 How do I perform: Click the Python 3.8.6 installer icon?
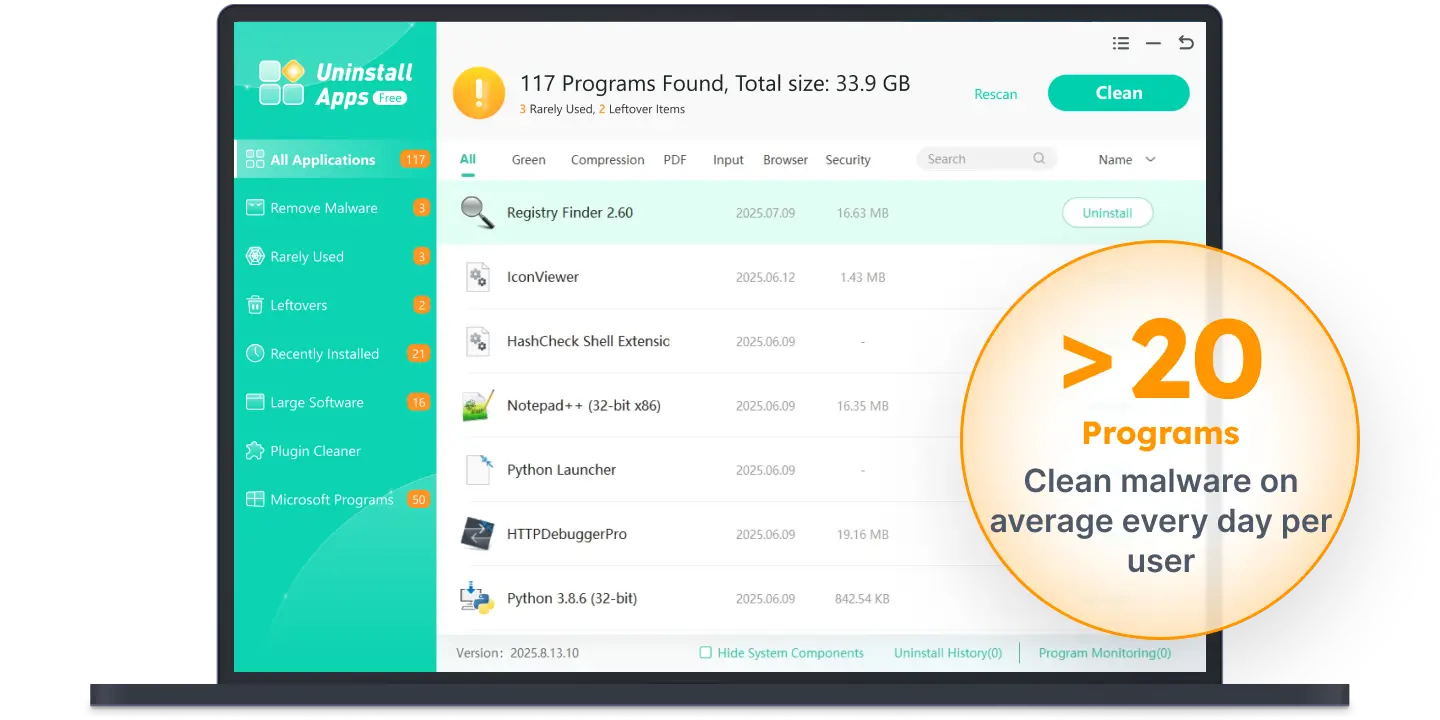[x=477, y=598]
